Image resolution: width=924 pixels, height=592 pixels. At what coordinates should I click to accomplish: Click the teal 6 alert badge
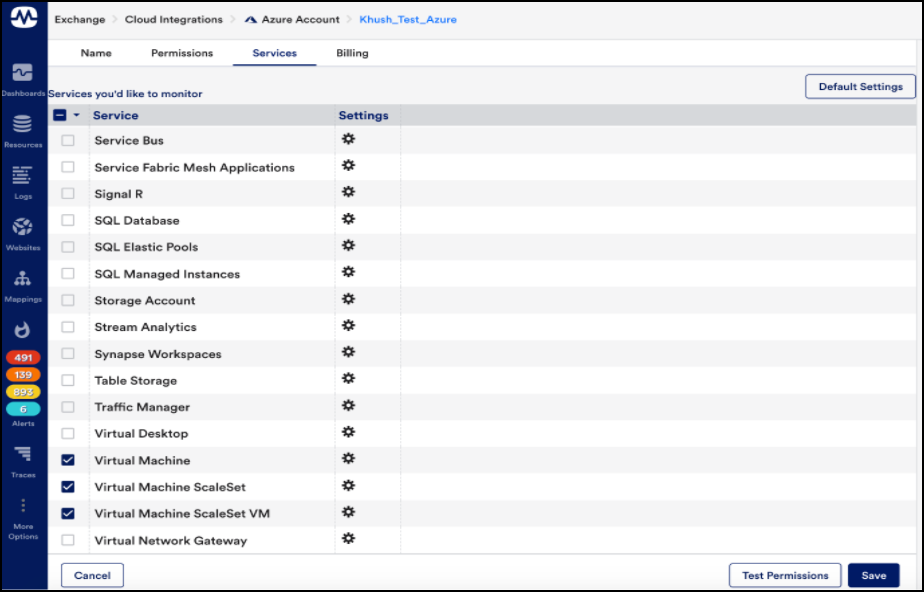[23, 409]
